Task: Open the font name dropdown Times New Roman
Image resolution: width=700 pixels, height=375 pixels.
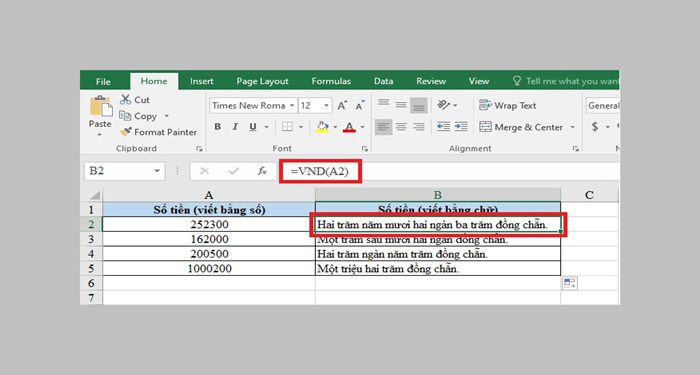Action: 292,106
